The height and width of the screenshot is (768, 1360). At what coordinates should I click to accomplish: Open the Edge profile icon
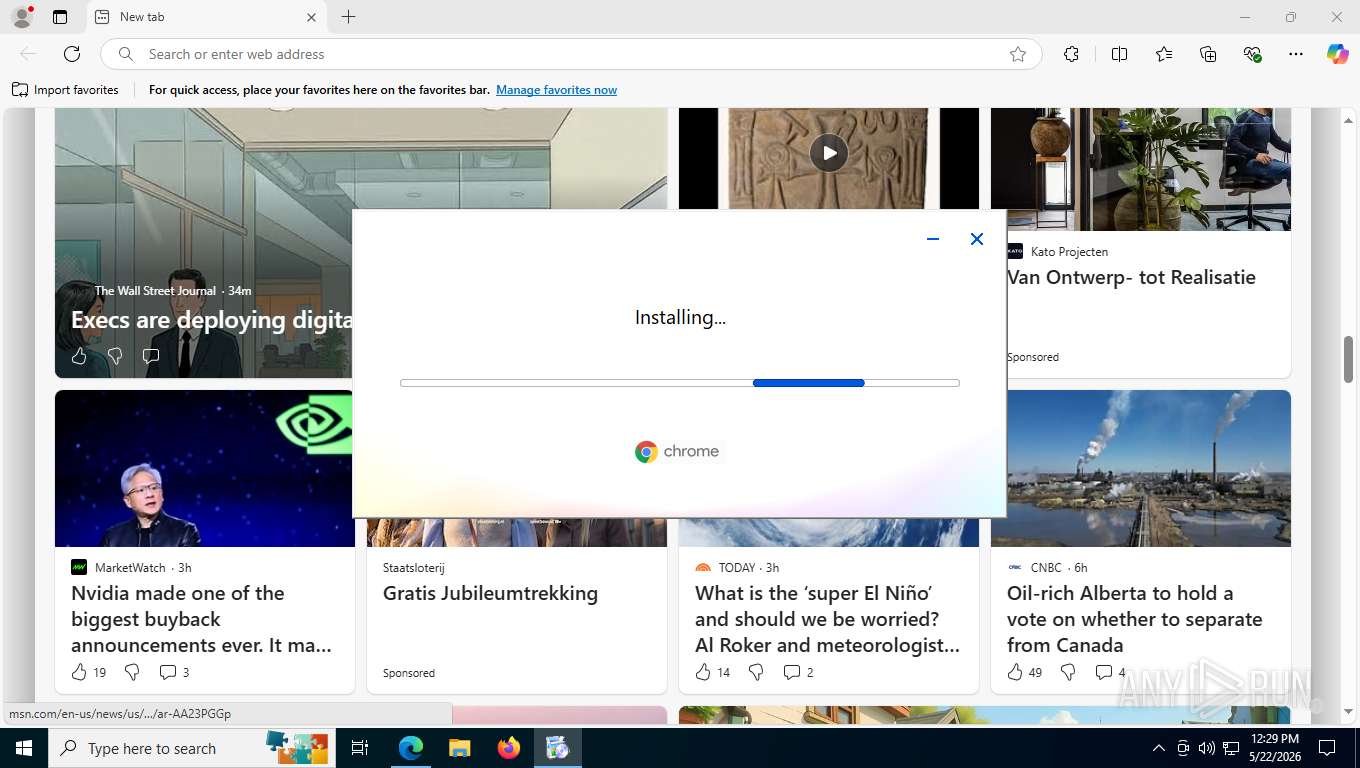[22, 17]
